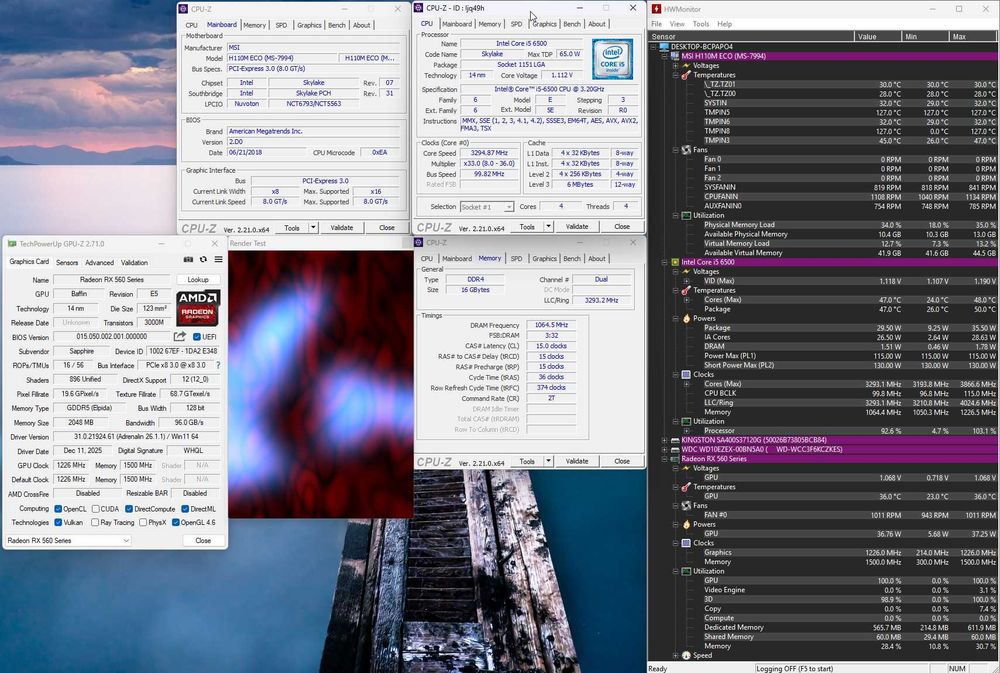Click the GPU-Z screenshot camera icon
This screenshot has width=1000, height=673.
click(188, 260)
